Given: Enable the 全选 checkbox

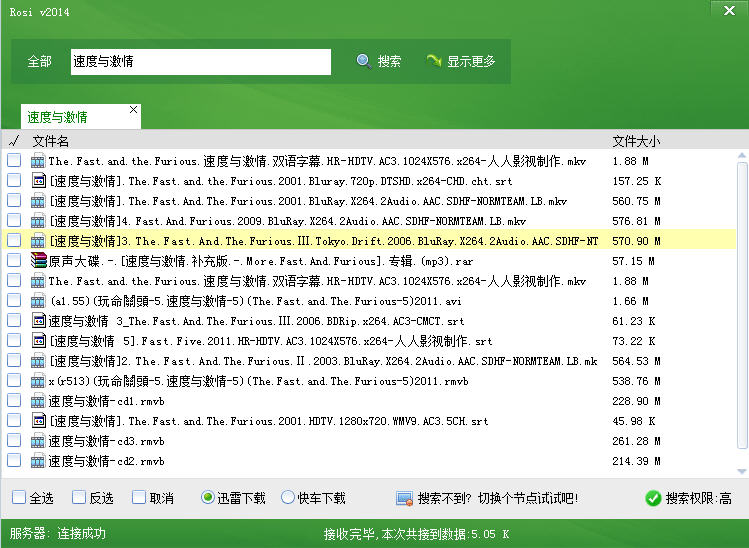Looking at the screenshot, I should pyautogui.click(x=19, y=497).
